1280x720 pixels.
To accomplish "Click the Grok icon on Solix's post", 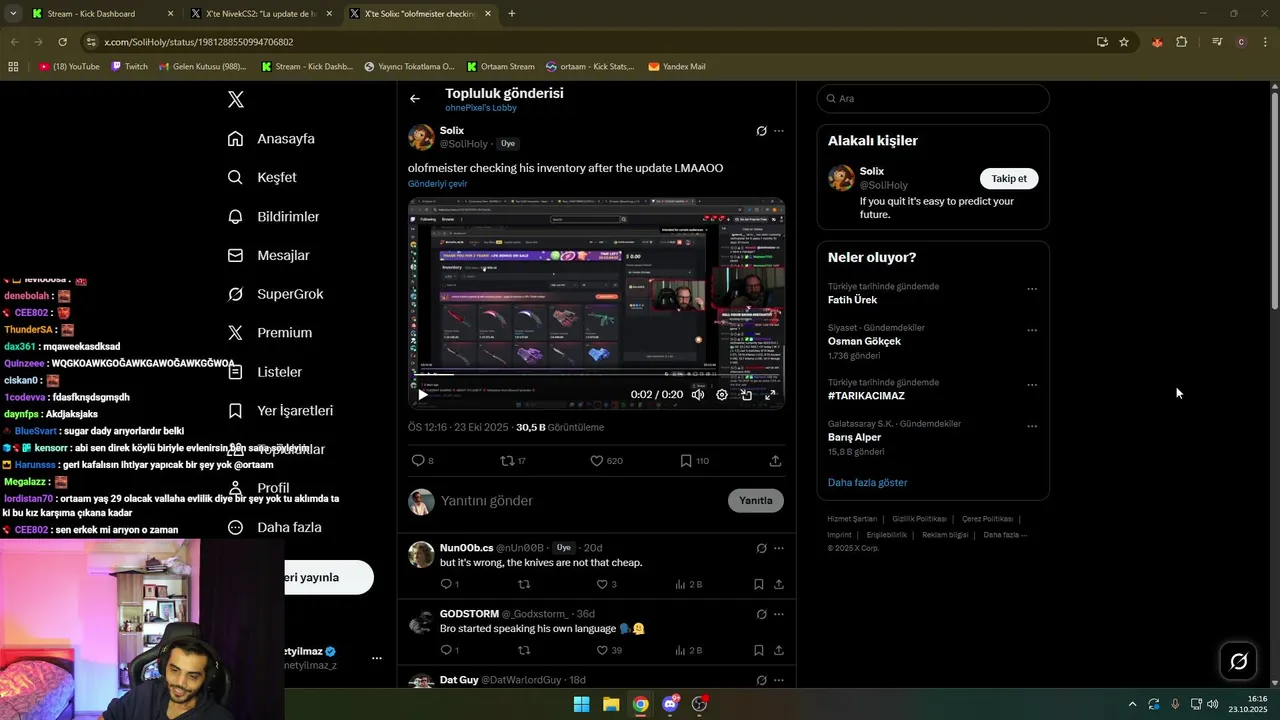I will tap(761, 131).
